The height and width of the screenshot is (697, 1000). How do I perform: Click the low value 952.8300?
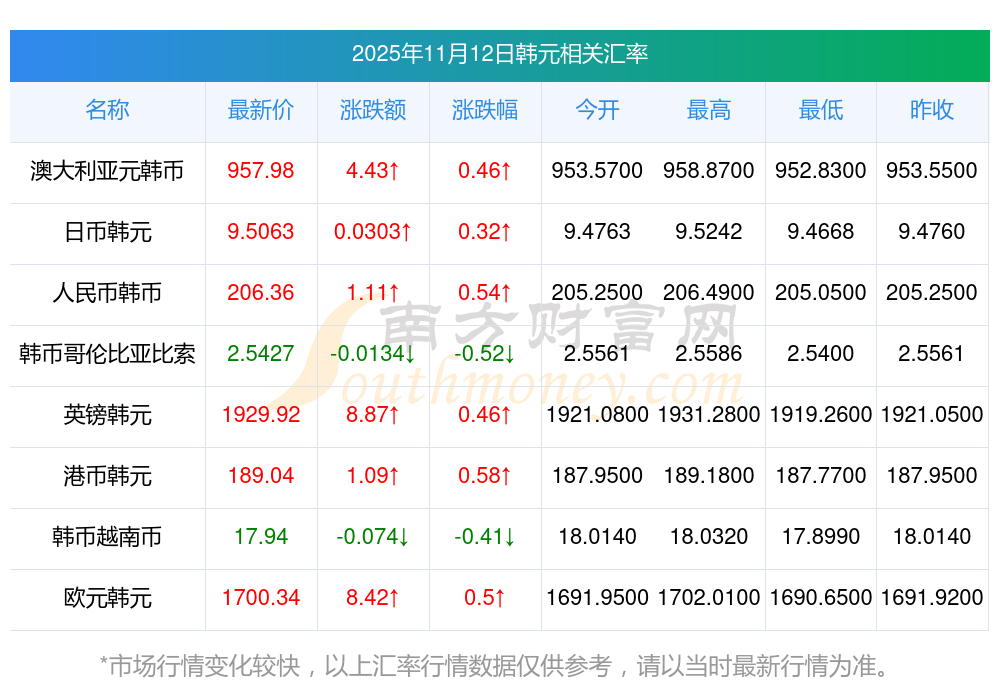pyautogui.click(x=821, y=170)
